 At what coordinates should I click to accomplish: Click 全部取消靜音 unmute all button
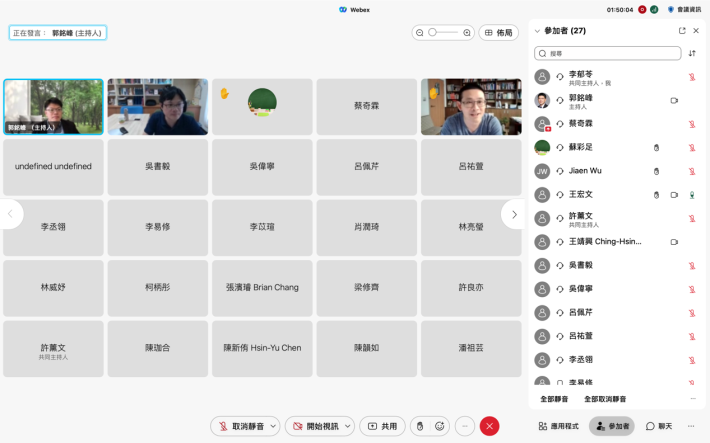pyautogui.click(x=605, y=399)
